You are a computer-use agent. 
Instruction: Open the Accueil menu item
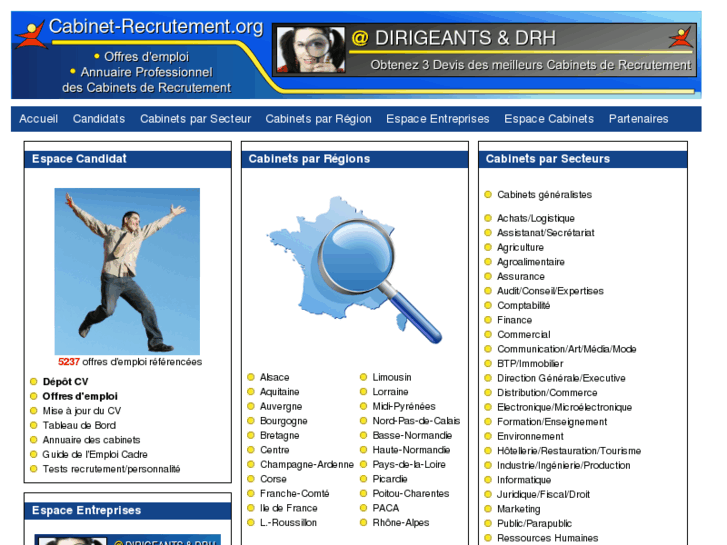click(39, 119)
